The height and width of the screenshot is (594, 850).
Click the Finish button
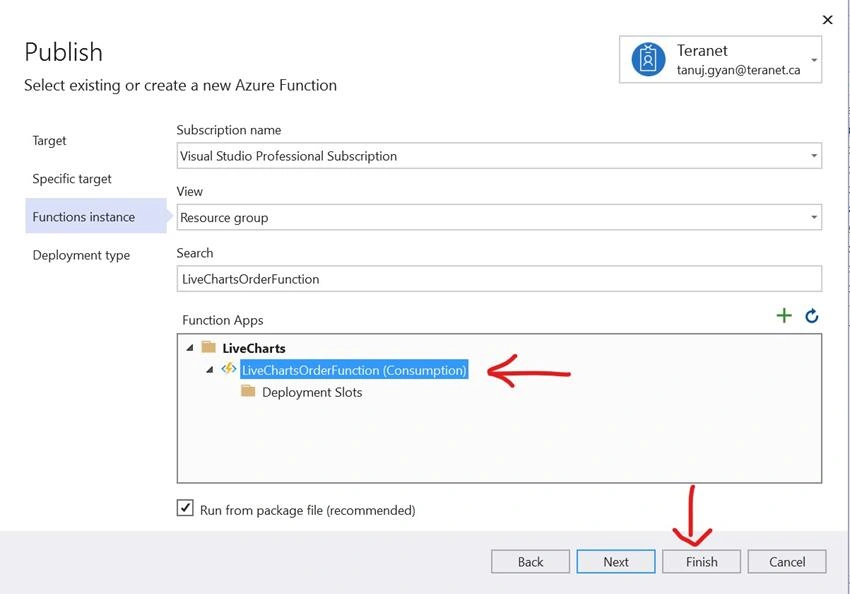701,561
